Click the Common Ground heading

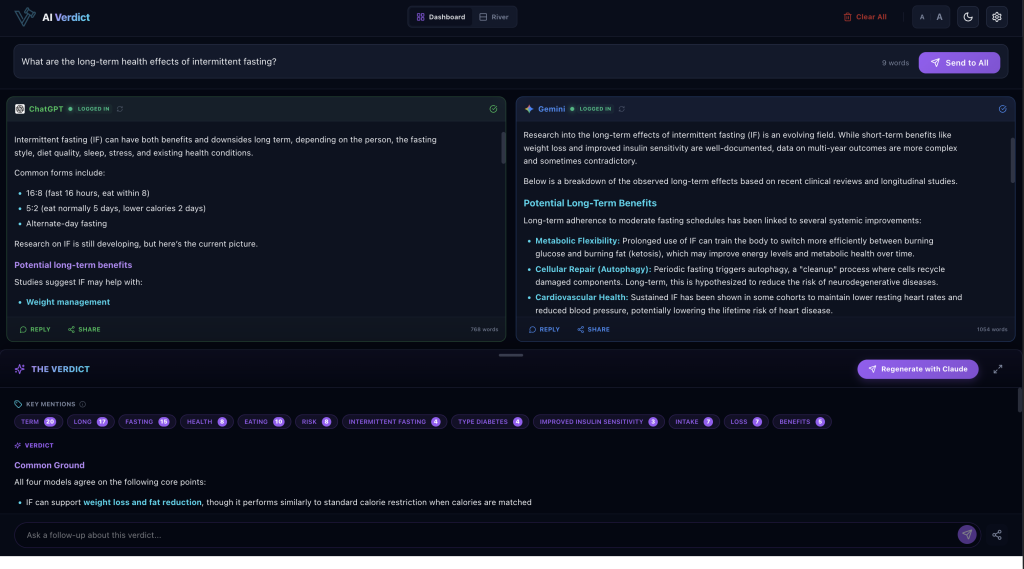tap(50, 466)
